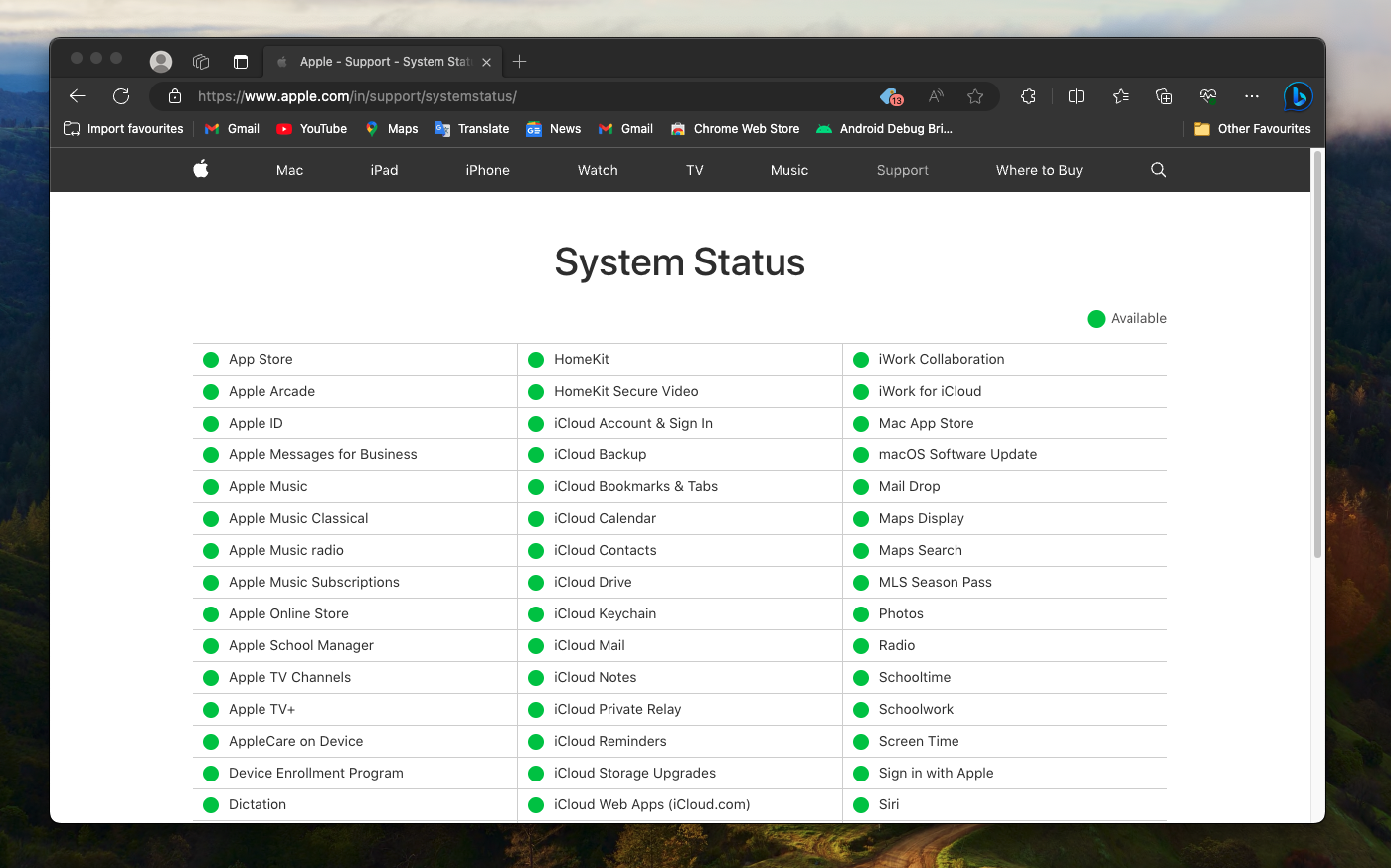Activate the Read Aloud icon

pyautogui.click(x=936, y=96)
